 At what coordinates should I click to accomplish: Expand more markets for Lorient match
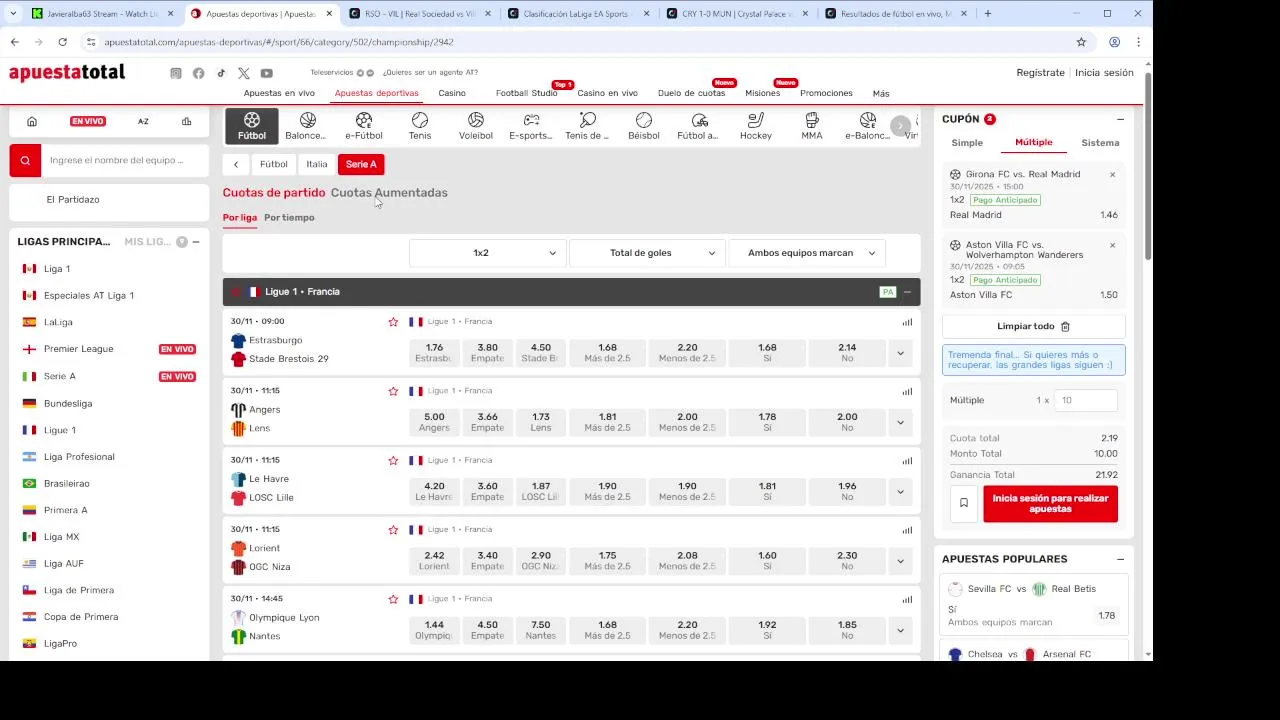coord(900,561)
